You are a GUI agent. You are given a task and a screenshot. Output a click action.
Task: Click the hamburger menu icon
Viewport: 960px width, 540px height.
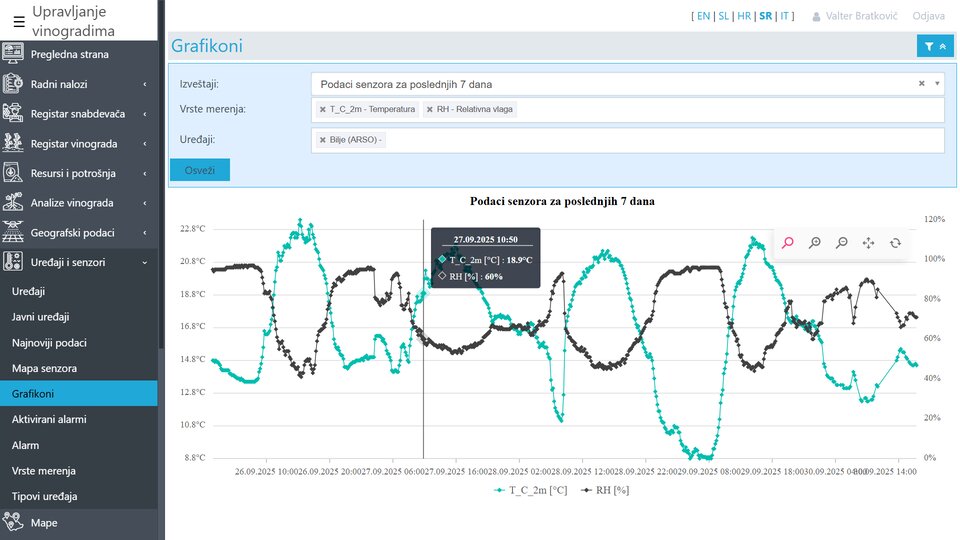pyautogui.click(x=17, y=21)
